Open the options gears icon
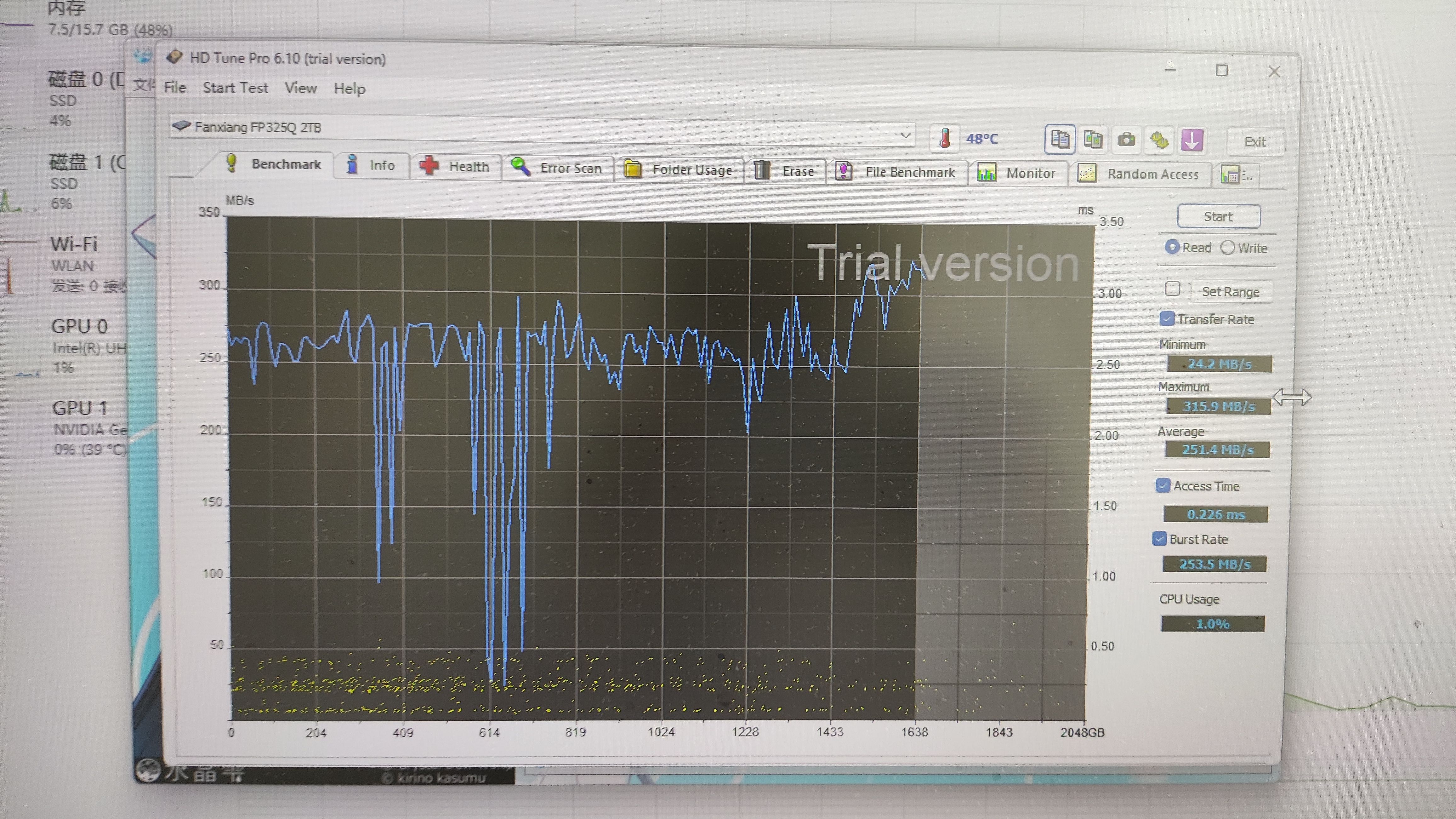Image resolution: width=1456 pixels, height=819 pixels. coord(1159,140)
